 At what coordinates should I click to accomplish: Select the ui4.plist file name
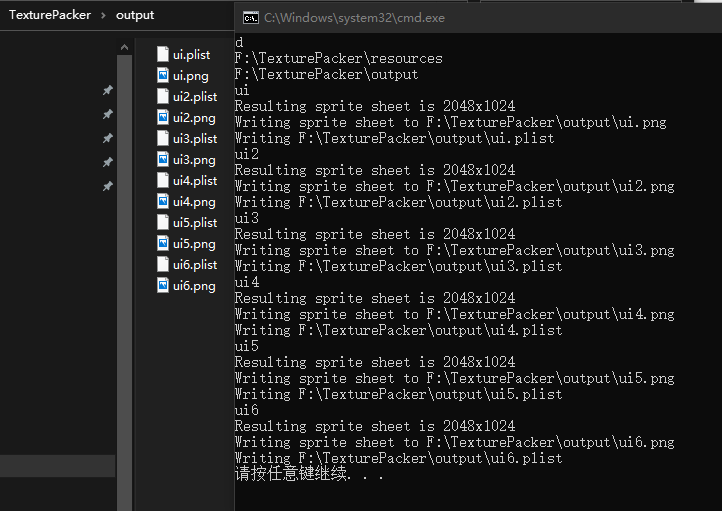(x=195, y=180)
